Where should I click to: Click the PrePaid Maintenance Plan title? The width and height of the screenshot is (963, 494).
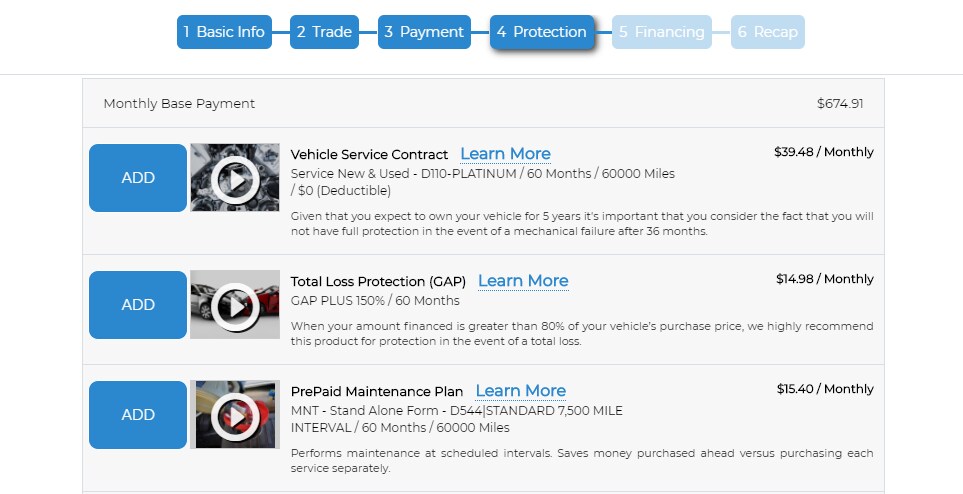[x=376, y=391]
